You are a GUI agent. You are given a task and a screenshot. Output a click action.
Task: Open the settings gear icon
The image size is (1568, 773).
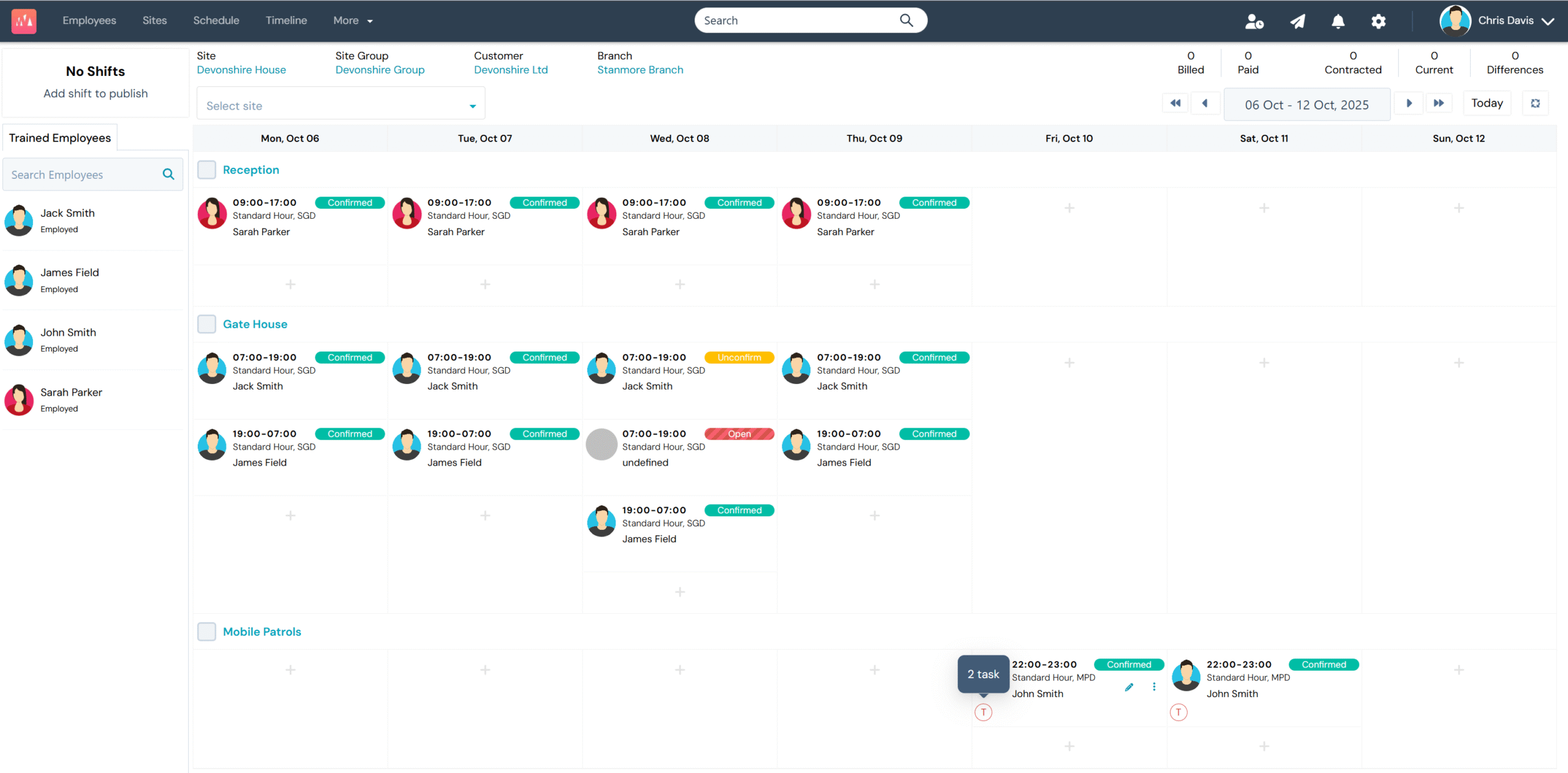click(x=1378, y=21)
